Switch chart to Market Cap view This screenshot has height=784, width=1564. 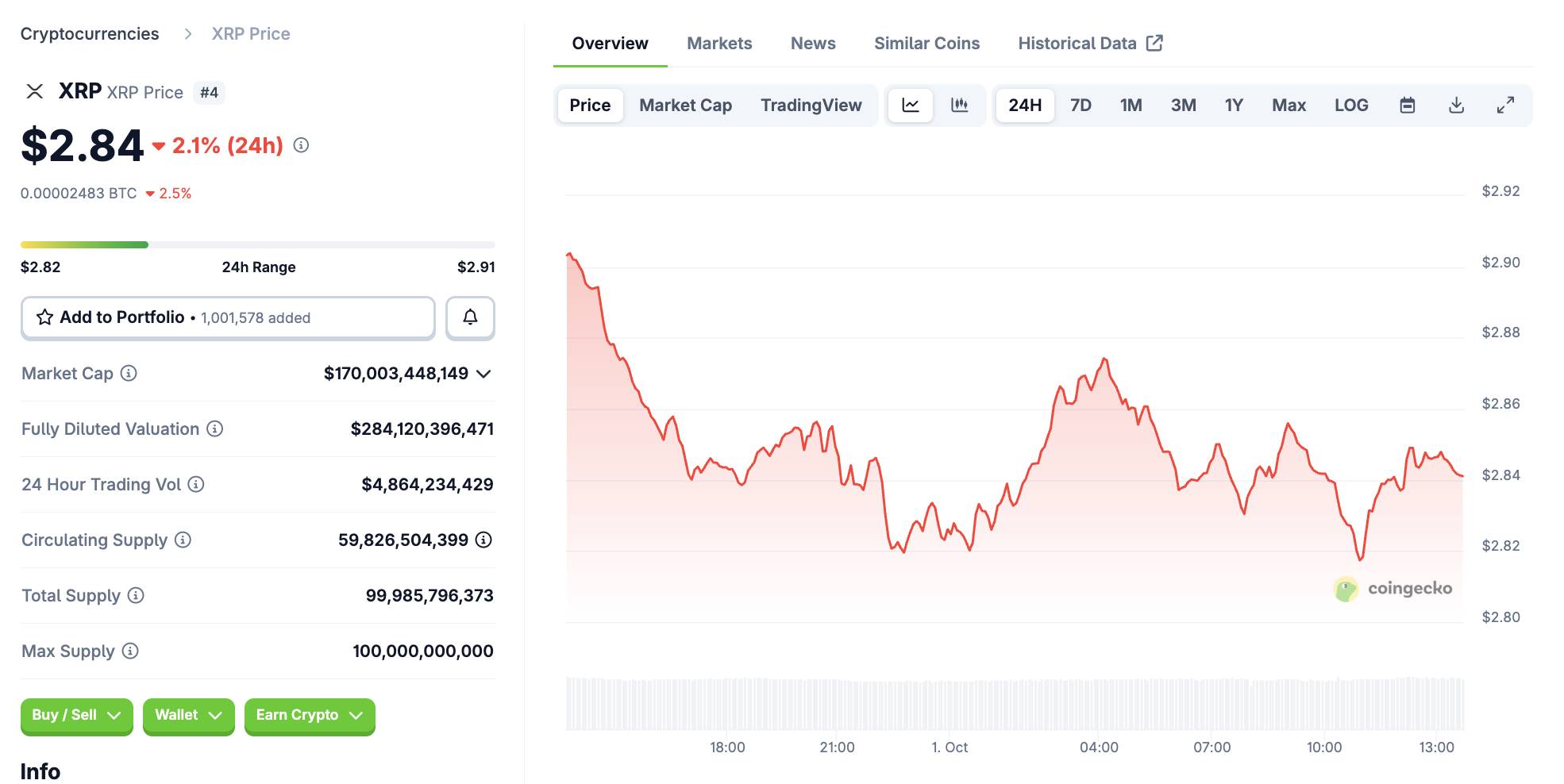tap(685, 106)
